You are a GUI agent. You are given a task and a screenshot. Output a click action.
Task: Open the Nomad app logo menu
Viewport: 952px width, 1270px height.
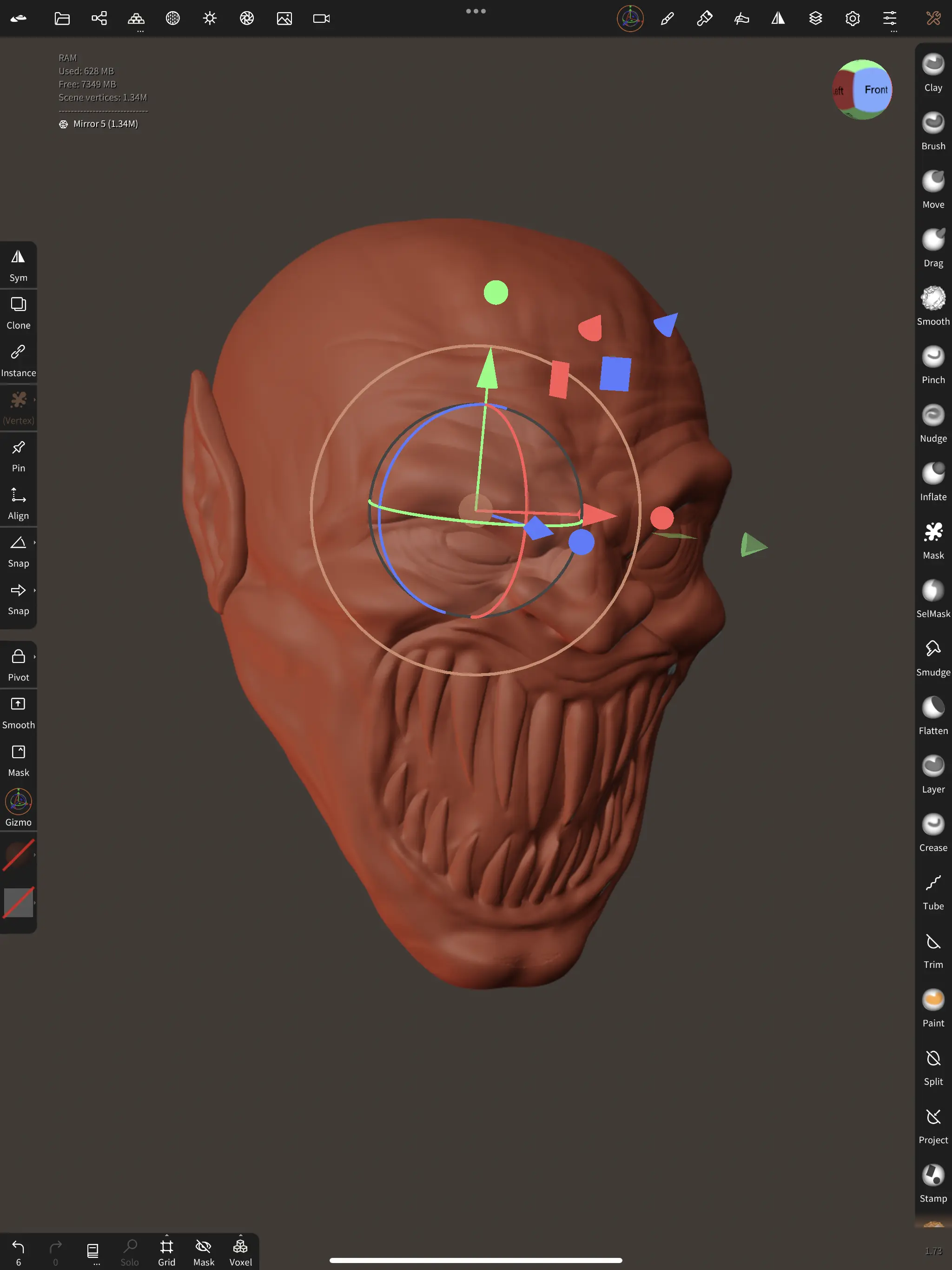(x=19, y=19)
